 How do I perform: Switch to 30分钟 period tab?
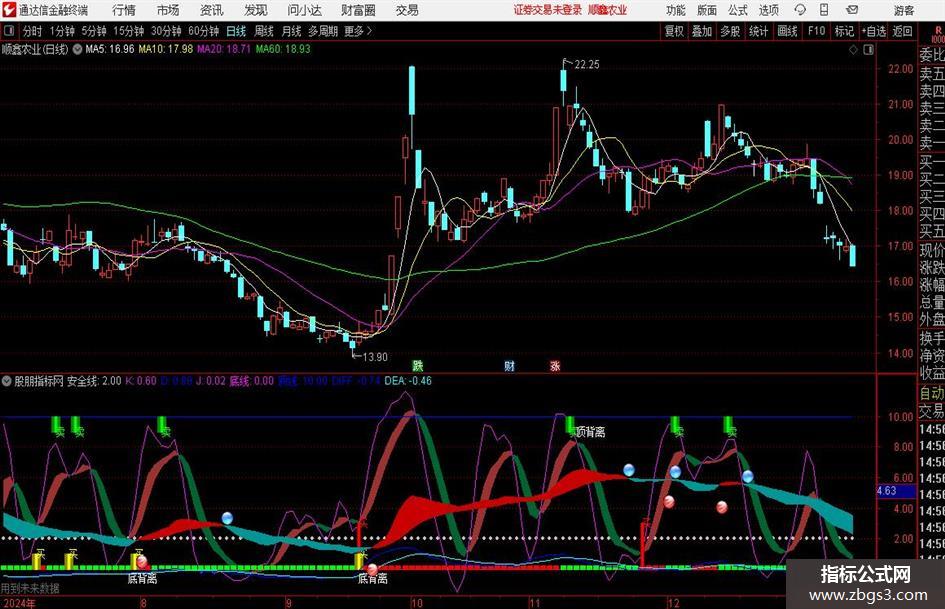[x=166, y=31]
